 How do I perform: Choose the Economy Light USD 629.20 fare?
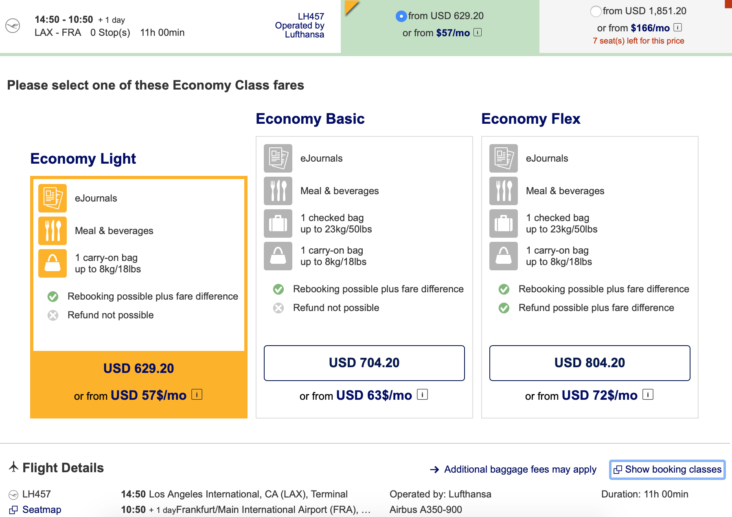pos(139,368)
